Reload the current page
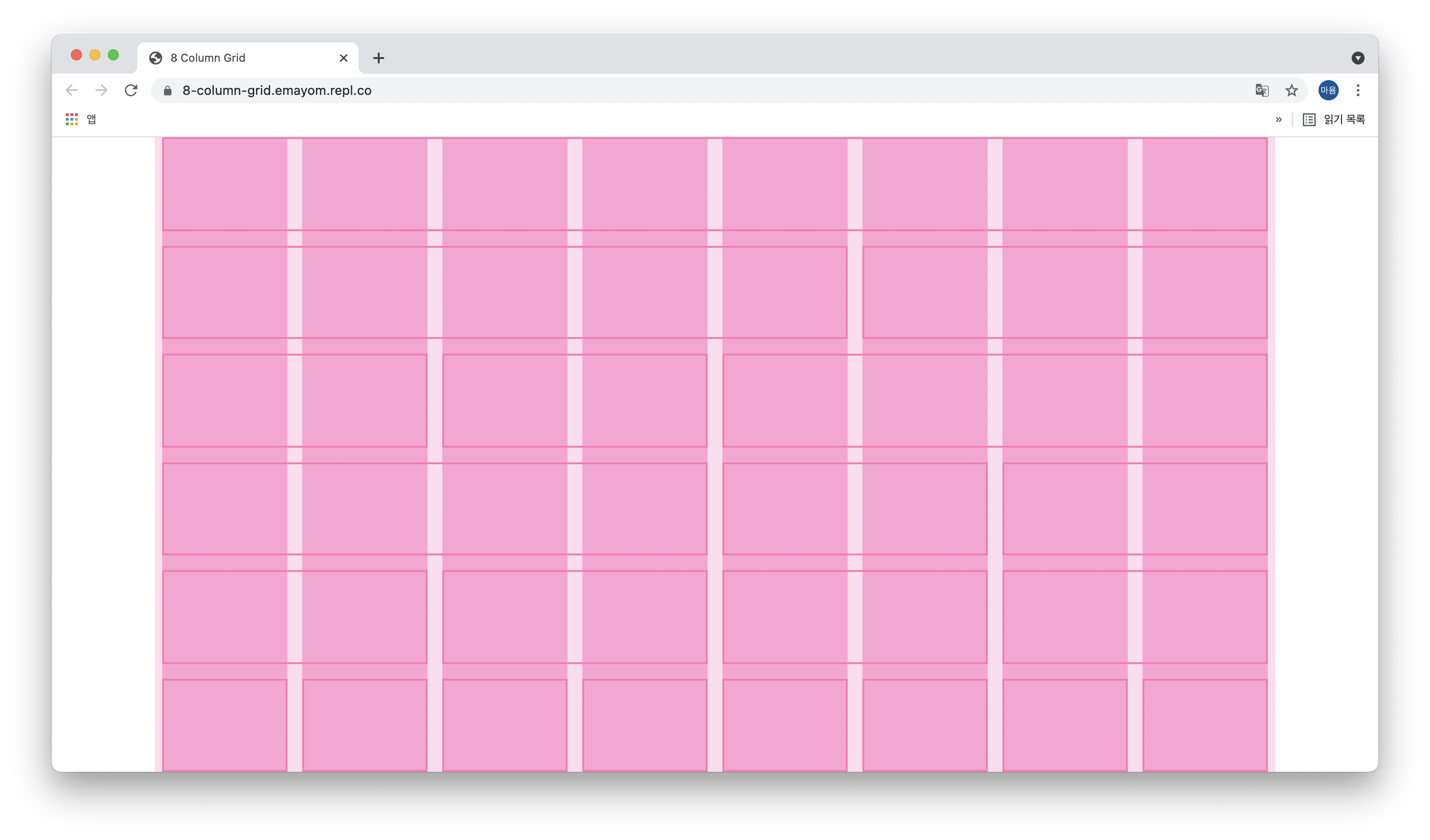The image size is (1430, 840). point(131,90)
